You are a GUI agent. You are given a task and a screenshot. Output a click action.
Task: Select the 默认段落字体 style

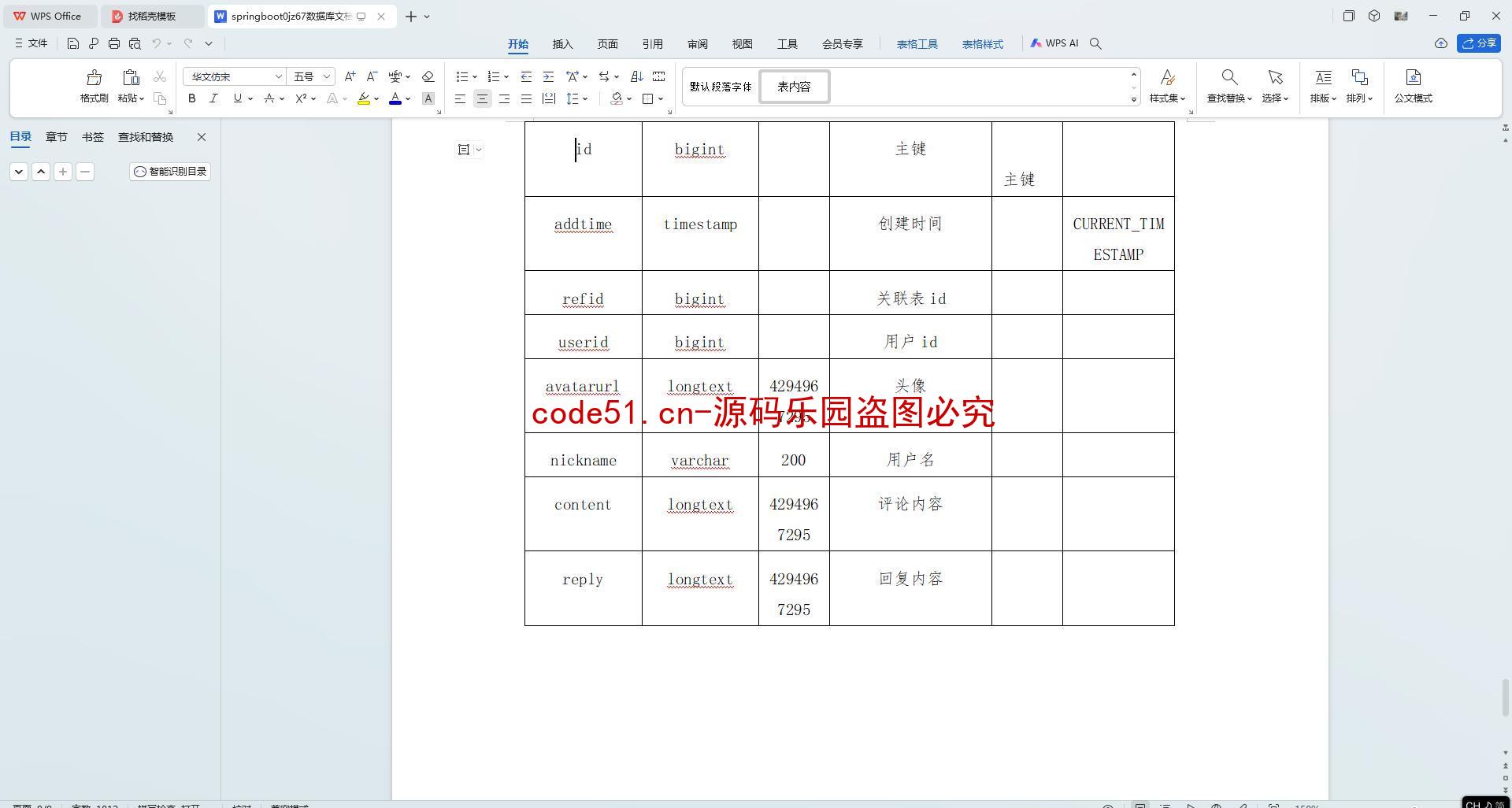(x=721, y=87)
